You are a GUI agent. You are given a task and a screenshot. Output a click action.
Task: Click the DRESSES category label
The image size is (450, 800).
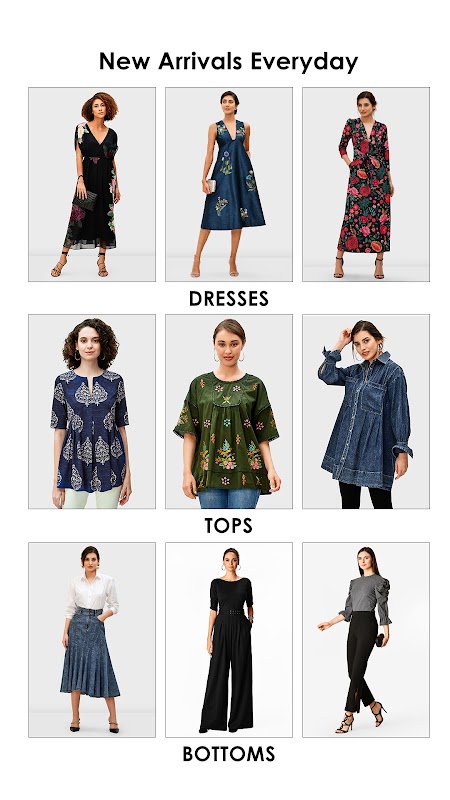(x=229, y=298)
